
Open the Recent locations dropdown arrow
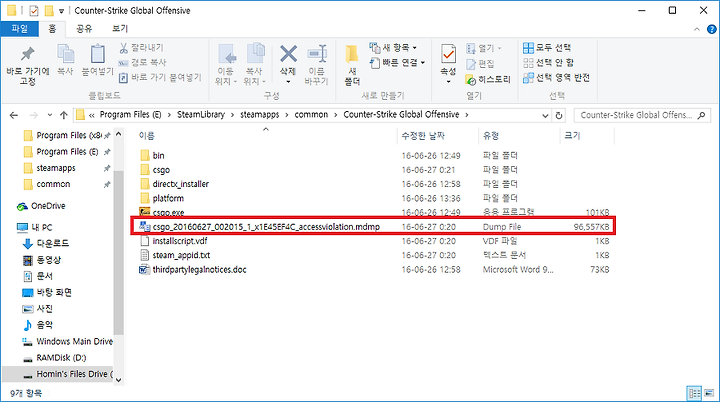[50, 115]
